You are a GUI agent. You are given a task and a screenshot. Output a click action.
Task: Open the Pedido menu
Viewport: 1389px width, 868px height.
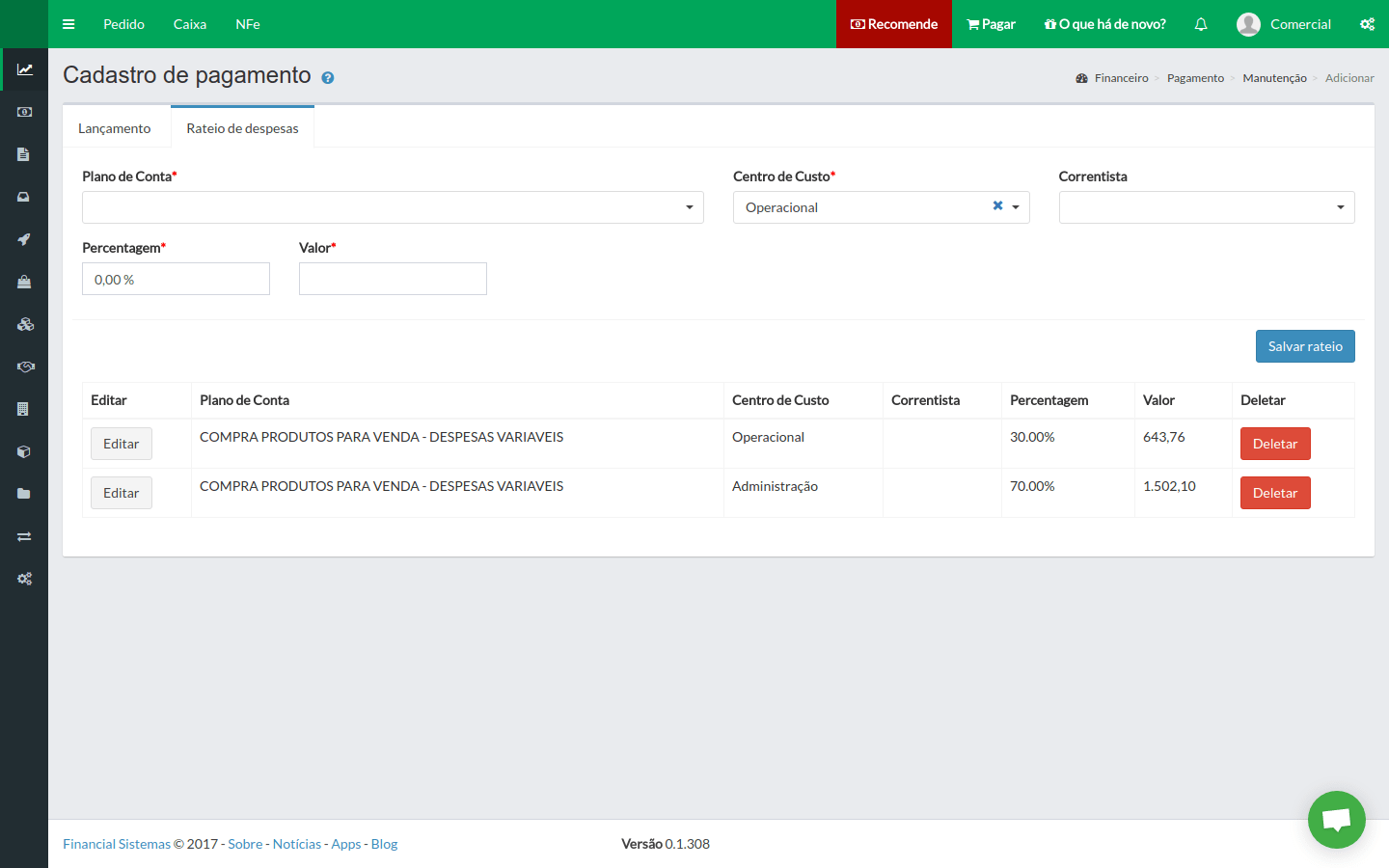tap(123, 24)
